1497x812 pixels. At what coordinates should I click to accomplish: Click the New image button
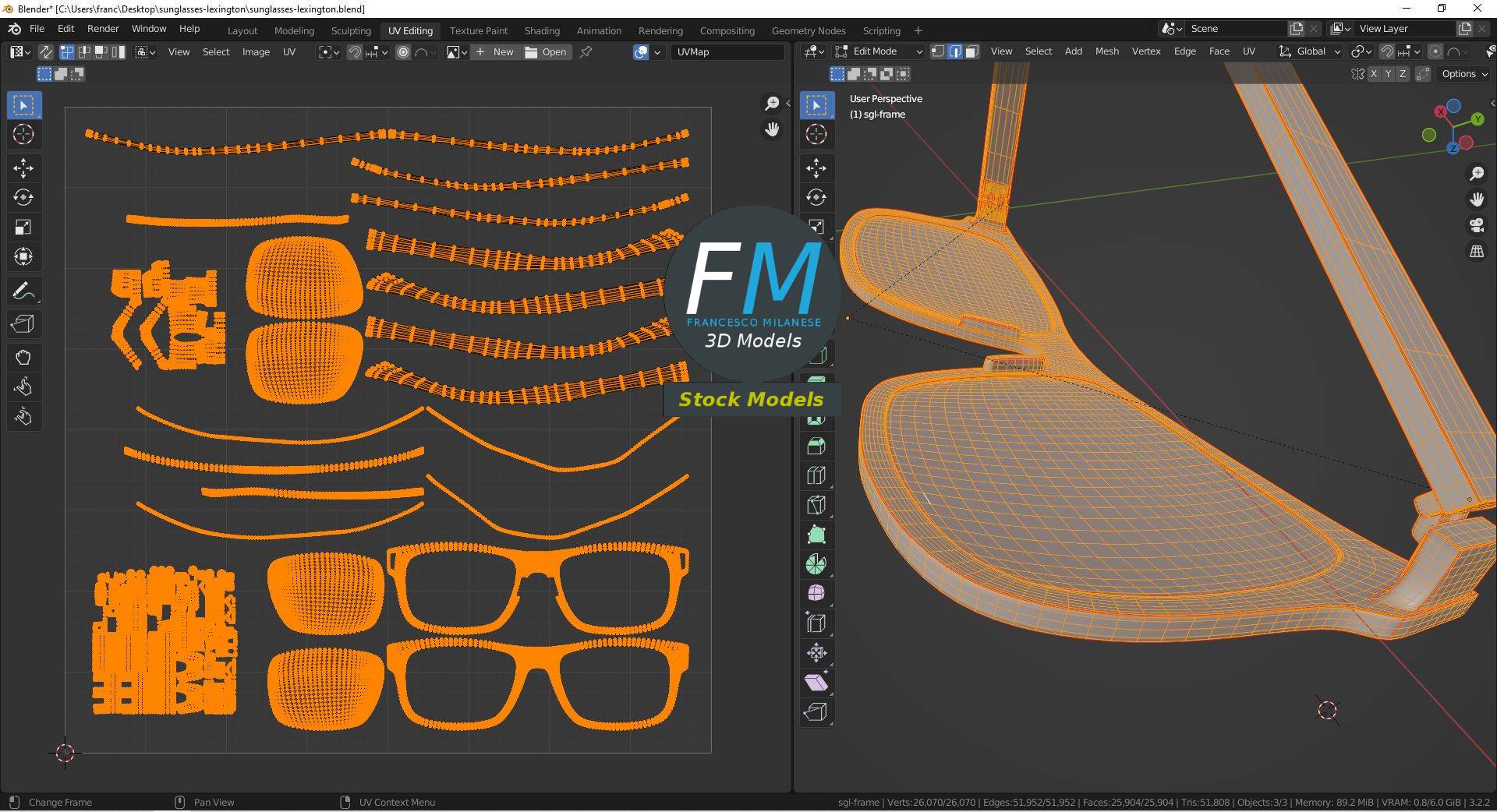[x=495, y=52]
